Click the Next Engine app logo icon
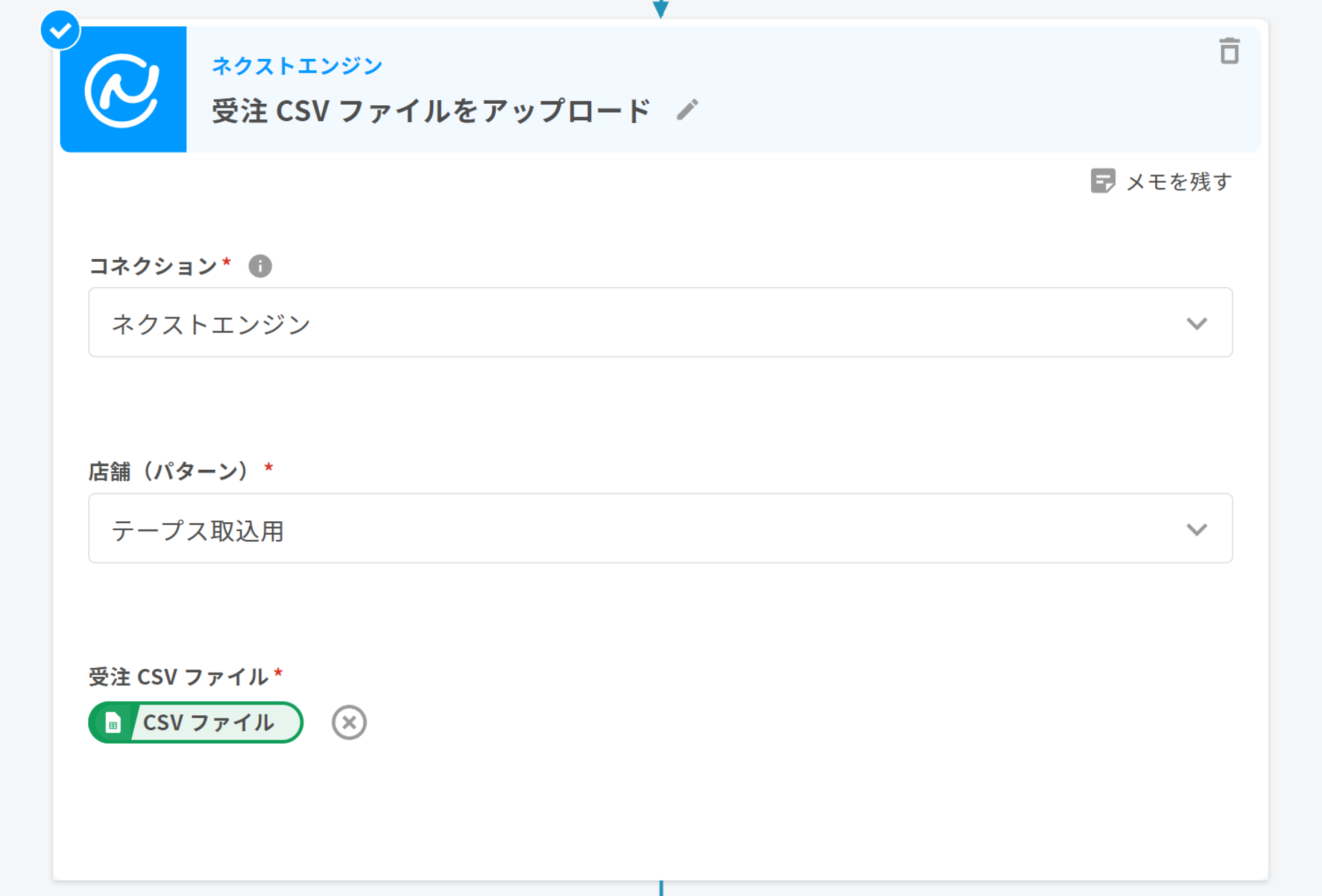This screenshot has height=896, width=1322. (x=123, y=90)
